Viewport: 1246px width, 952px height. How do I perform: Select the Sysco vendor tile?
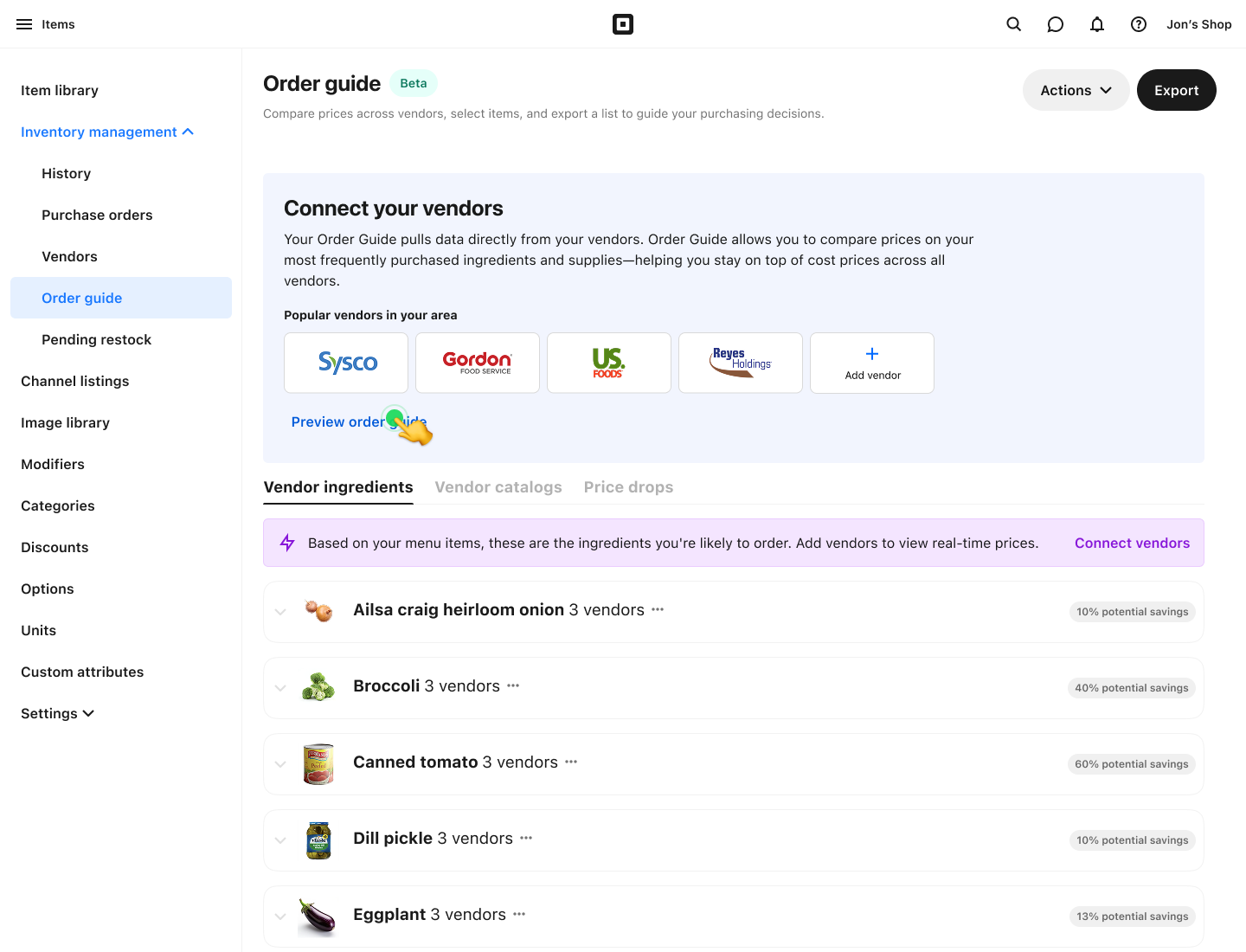(x=346, y=363)
